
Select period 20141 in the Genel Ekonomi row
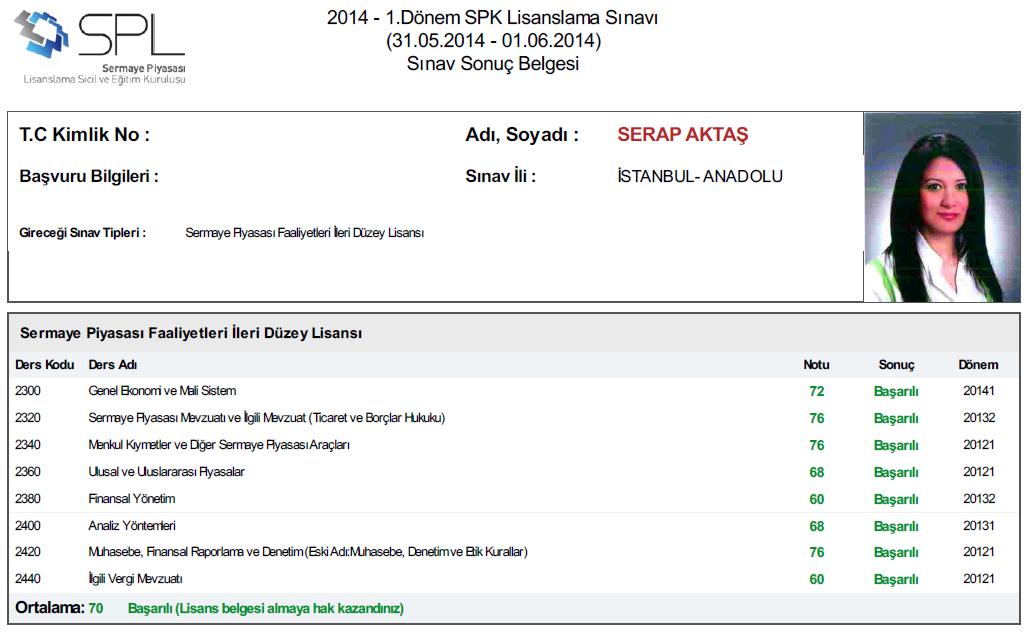click(x=978, y=391)
